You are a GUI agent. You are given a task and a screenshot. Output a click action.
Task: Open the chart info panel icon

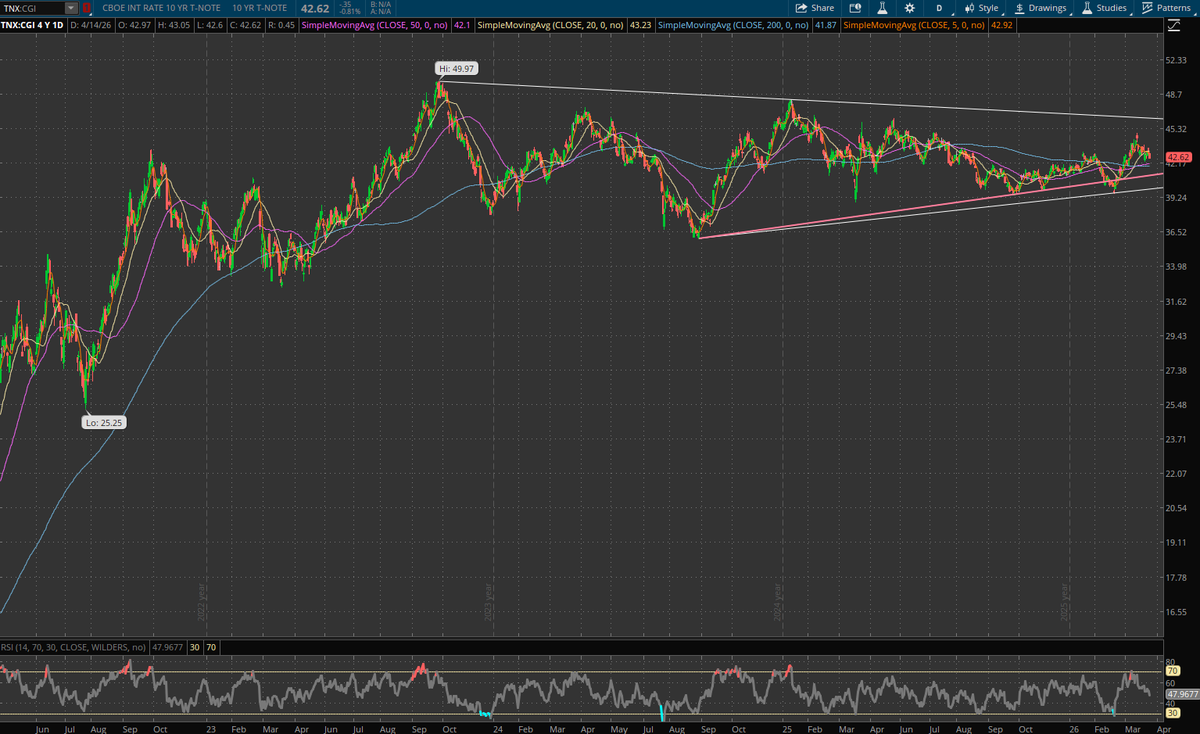(x=854, y=8)
